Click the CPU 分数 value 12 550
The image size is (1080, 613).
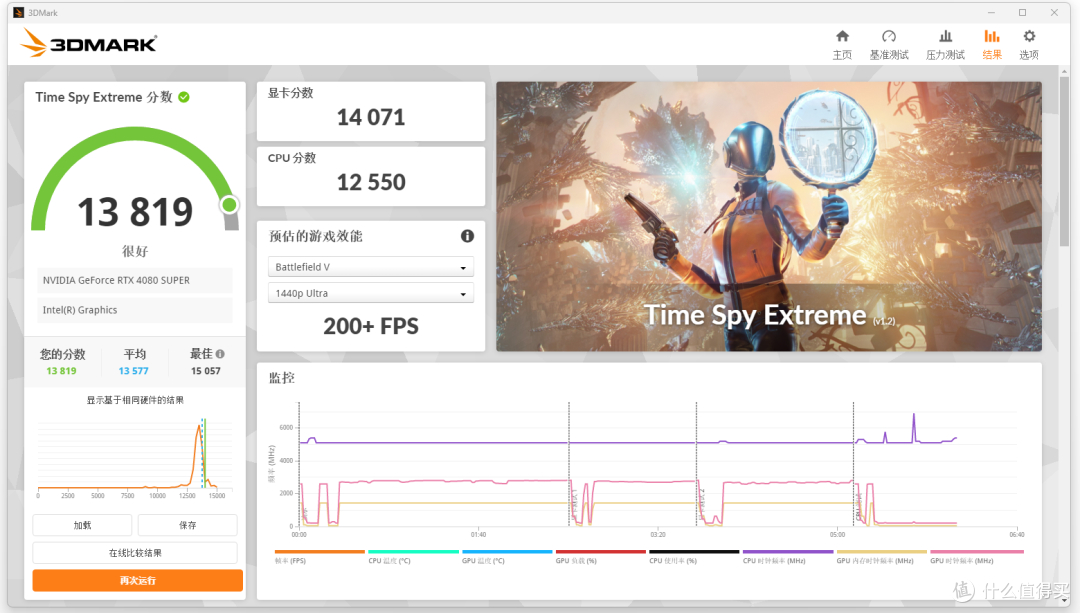coord(371,183)
